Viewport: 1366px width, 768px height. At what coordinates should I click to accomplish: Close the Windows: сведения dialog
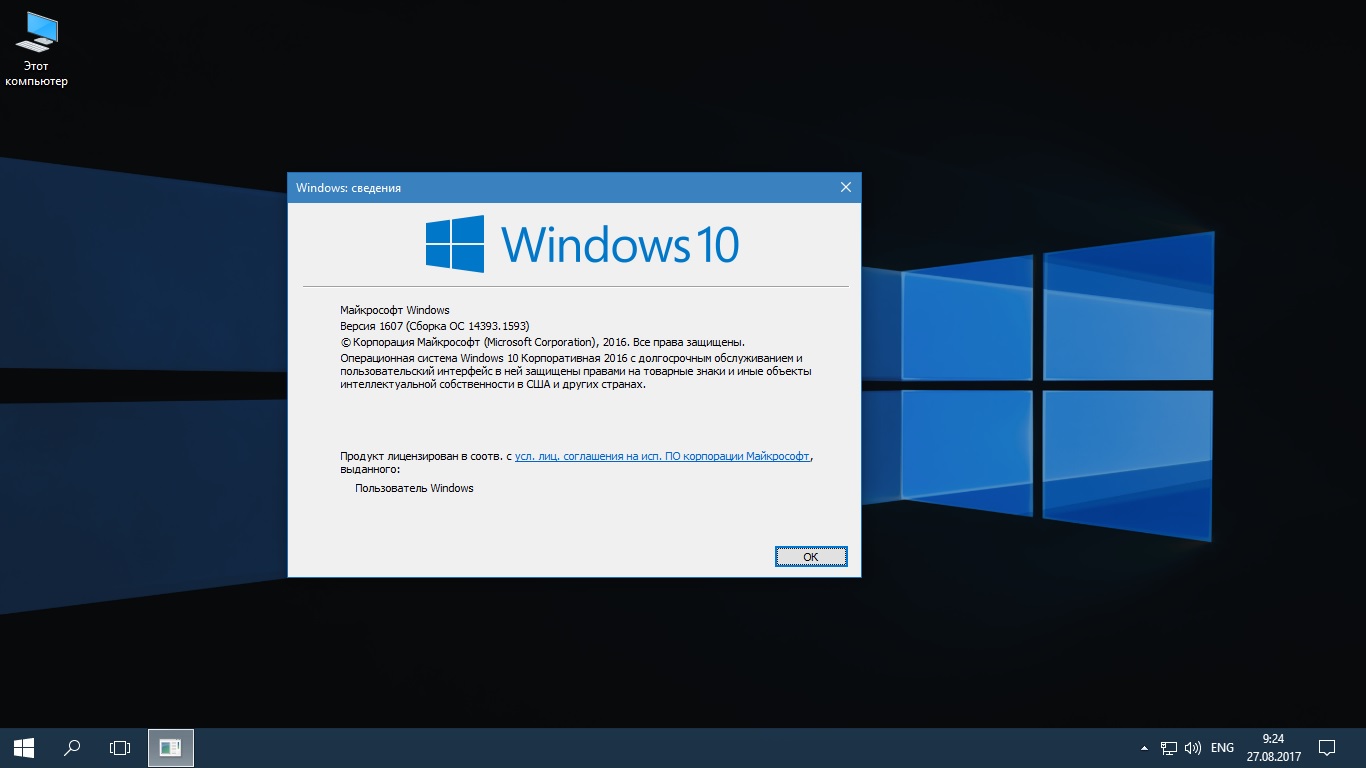846,187
